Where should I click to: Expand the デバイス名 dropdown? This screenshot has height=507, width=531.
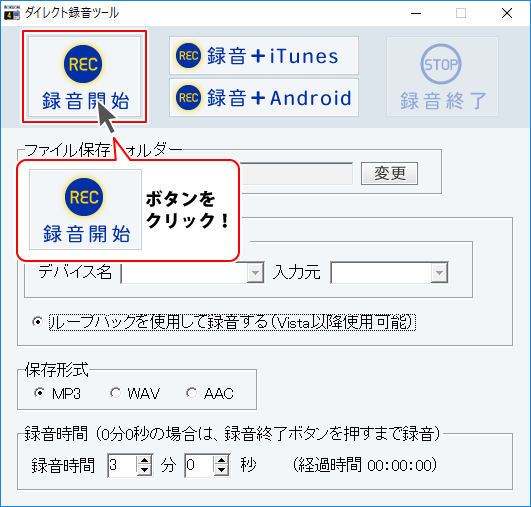coord(255,272)
